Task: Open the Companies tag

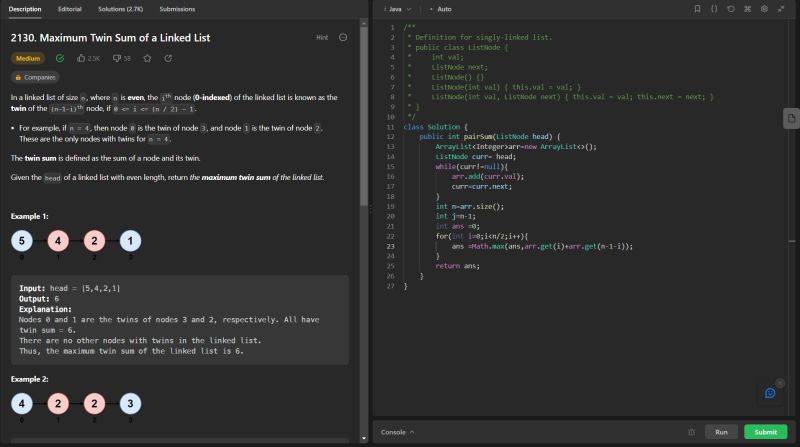Action: (x=35, y=78)
